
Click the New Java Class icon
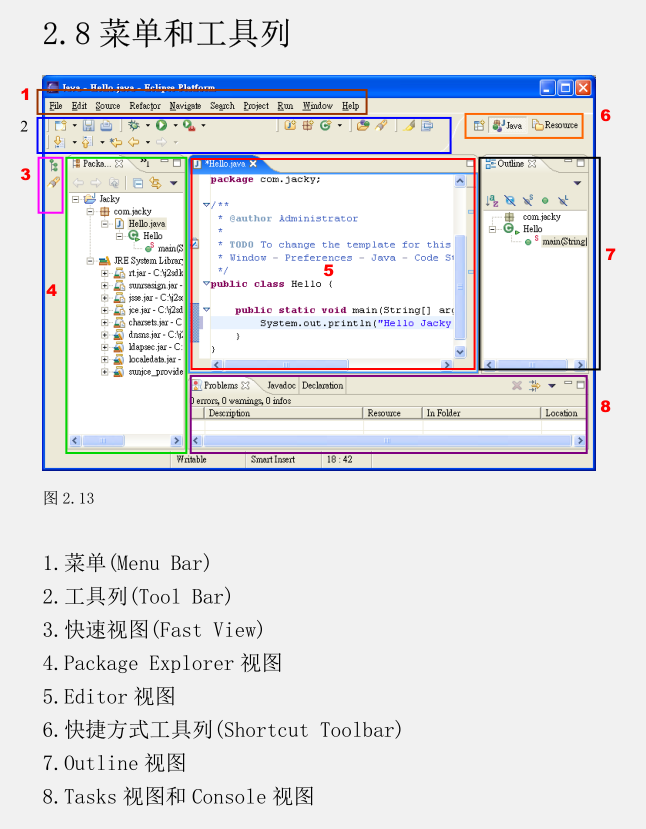pos(326,125)
